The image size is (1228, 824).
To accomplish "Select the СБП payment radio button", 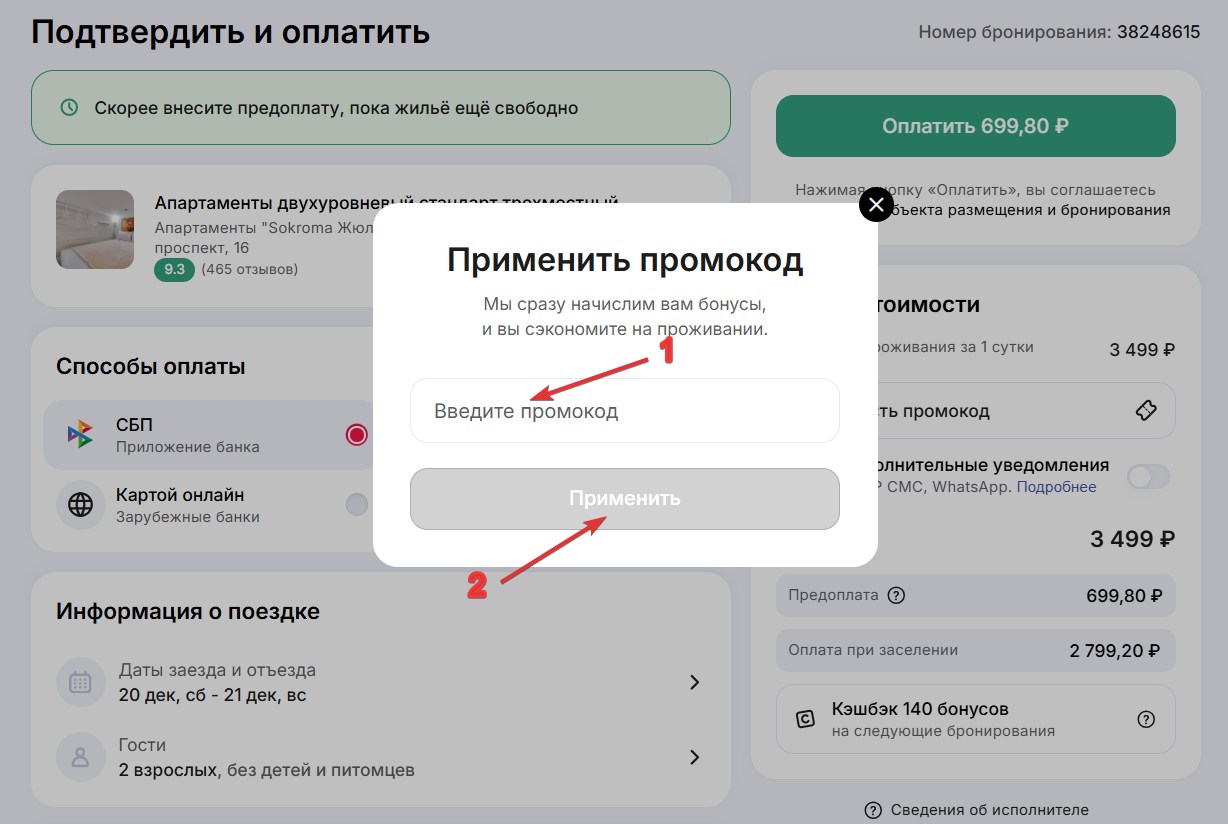I will (x=357, y=435).
